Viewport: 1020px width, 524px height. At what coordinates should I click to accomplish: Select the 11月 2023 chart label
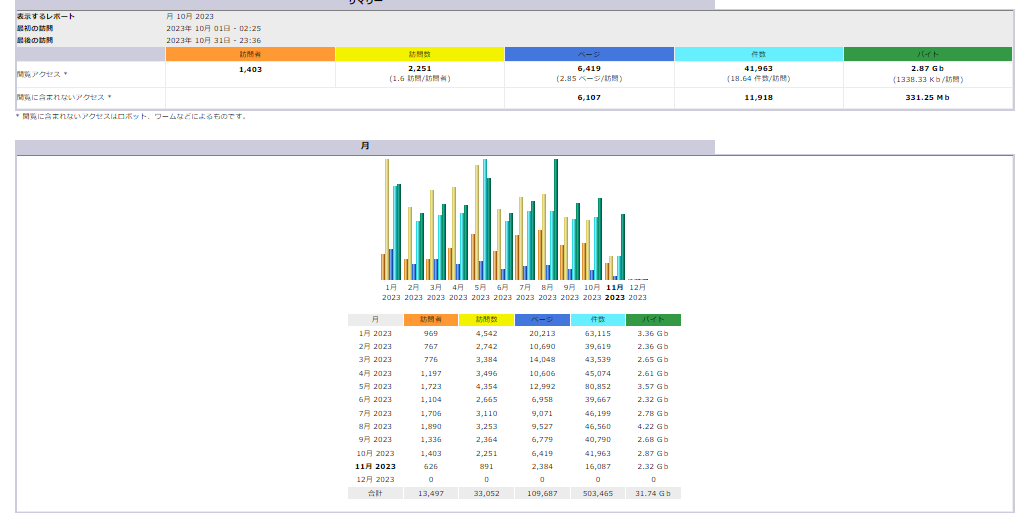615,292
